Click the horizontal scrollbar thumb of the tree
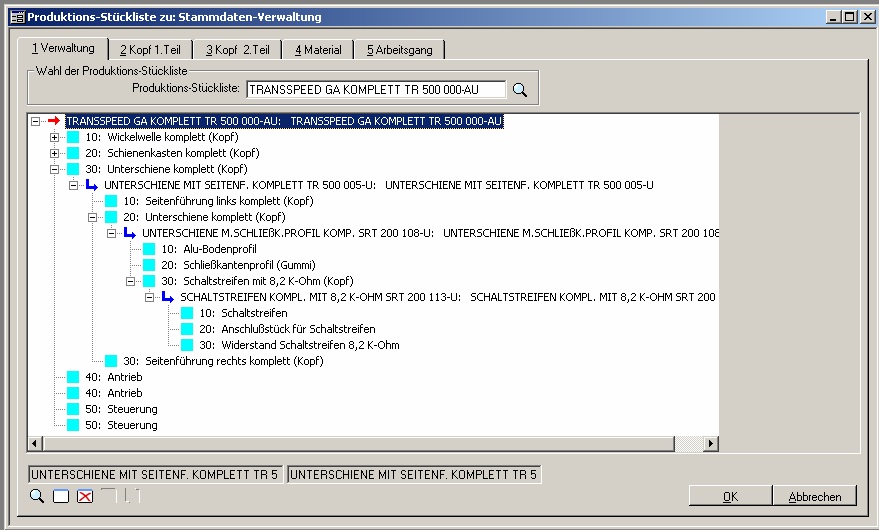The image size is (879, 530). click(358, 444)
